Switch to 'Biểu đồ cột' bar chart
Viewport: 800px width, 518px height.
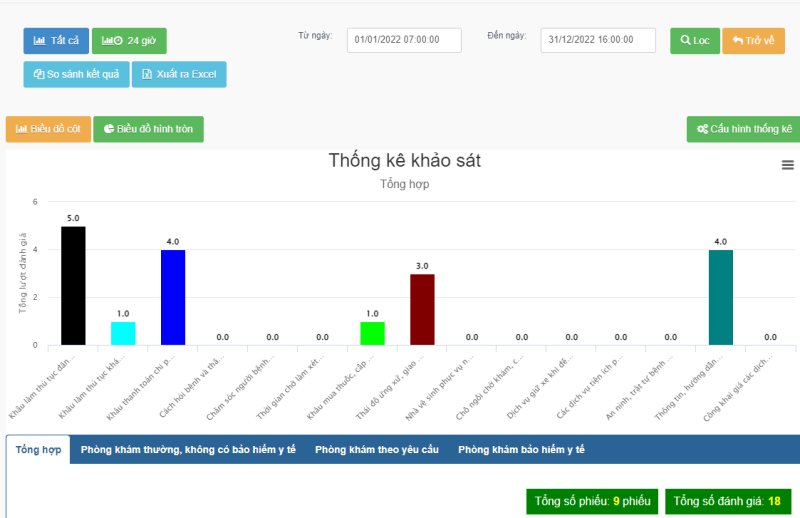pyautogui.click(x=48, y=129)
